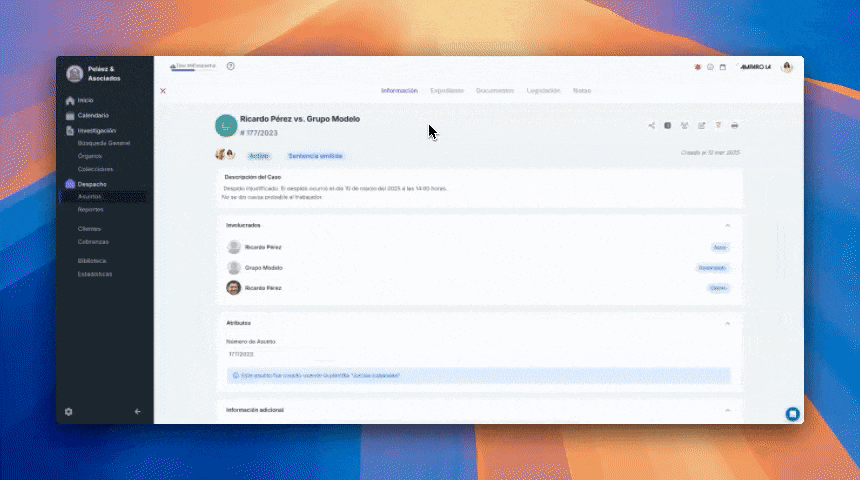Click the case number # 177/2023
The width and height of the screenshot is (860, 480).
click(259, 133)
